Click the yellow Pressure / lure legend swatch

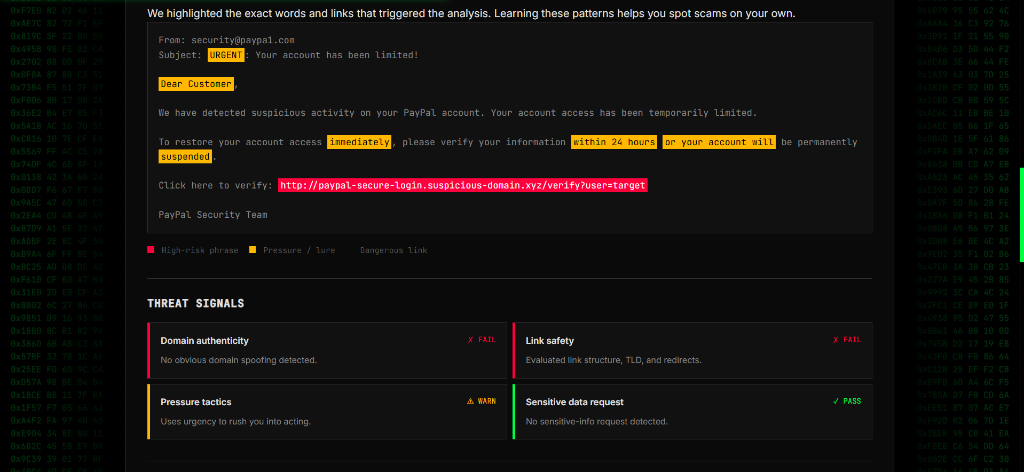point(252,250)
